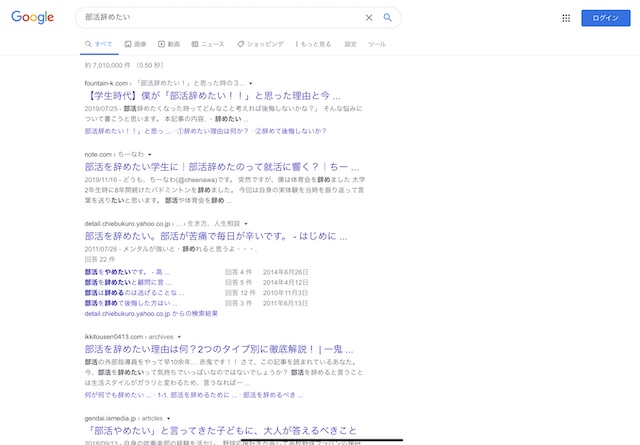Click the magnifier search icon in search box
Image resolution: width=640 pixels, height=445 pixels.
pos(387,17)
